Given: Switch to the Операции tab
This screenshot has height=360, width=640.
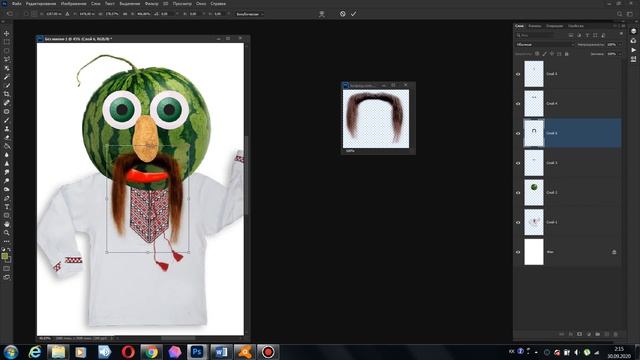Looking at the screenshot, I should tap(555, 26).
